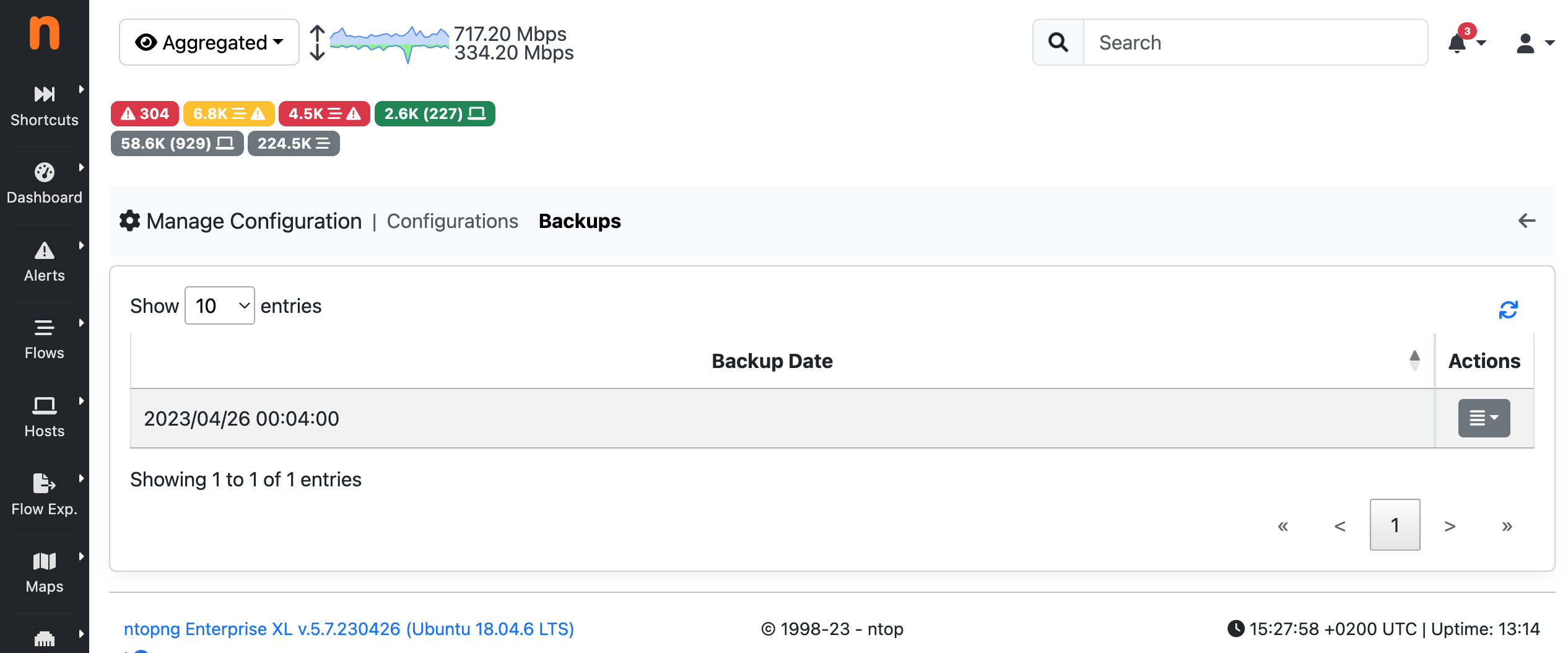Go to the next page of results
The image size is (1568, 653).
coord(1450,525)
